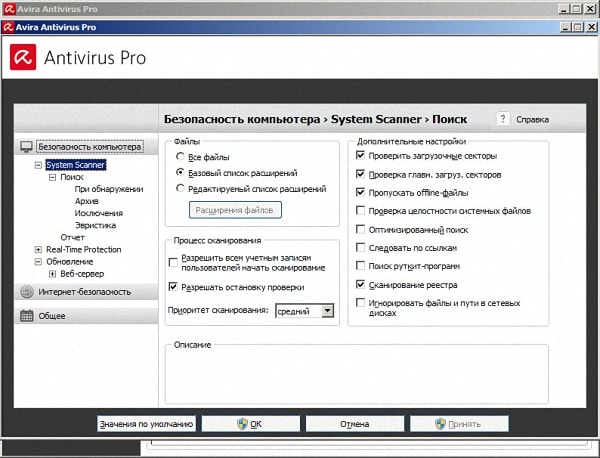The height and width of the screenshot is (458, 600).
Task: Choose Редактируемый список расширений radio option
Action: (x=180, y=187)
